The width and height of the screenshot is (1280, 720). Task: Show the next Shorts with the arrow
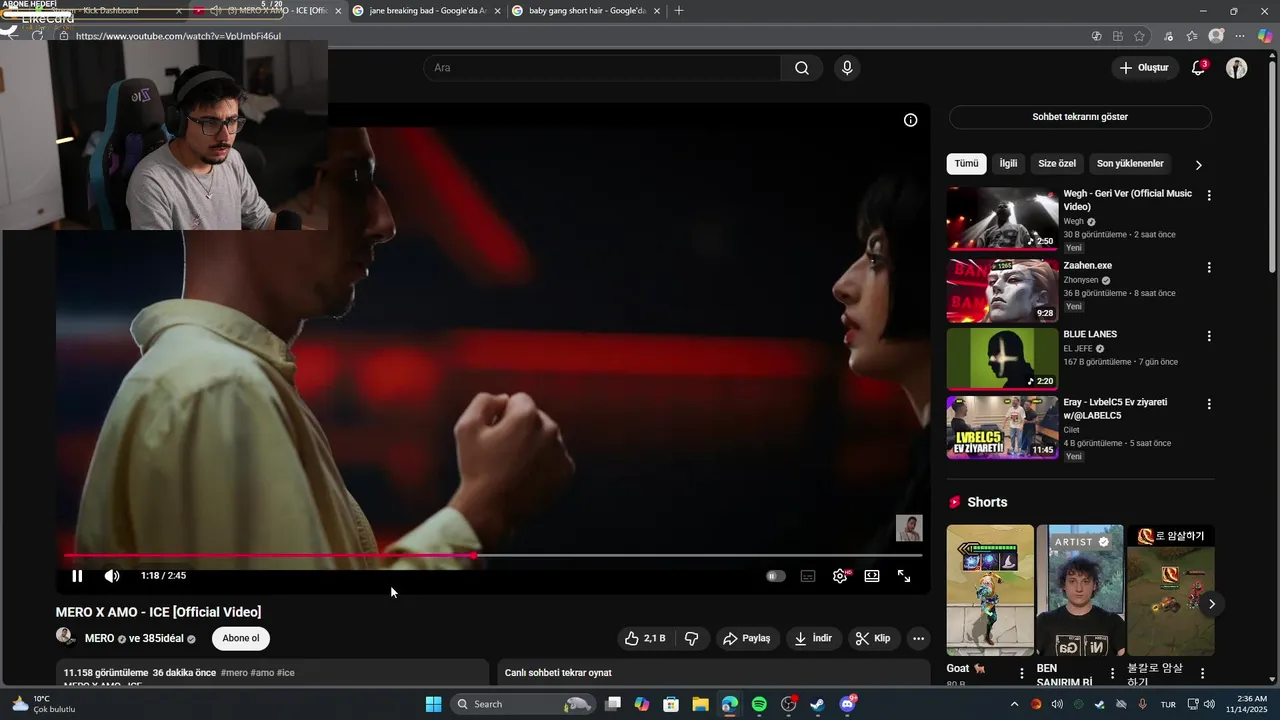coord(1212,604)
